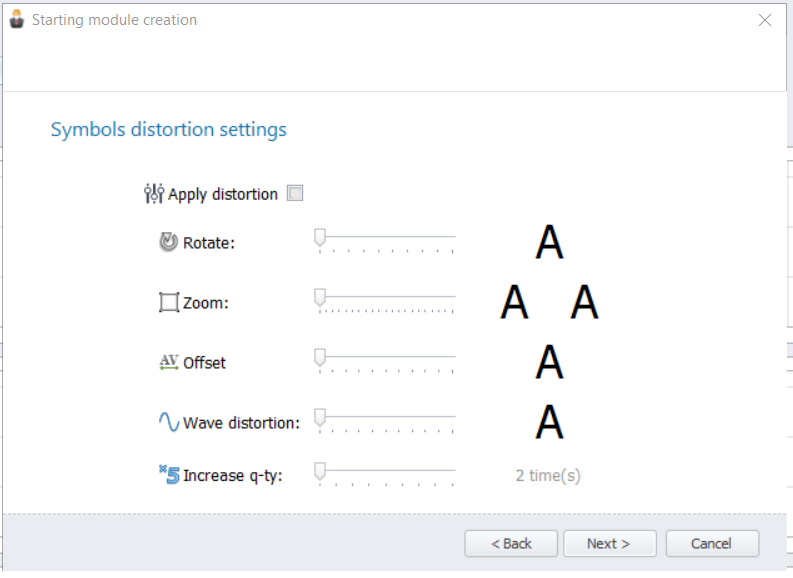
Task: Click the Increase q-ty icon
Action: coord(169,474)
